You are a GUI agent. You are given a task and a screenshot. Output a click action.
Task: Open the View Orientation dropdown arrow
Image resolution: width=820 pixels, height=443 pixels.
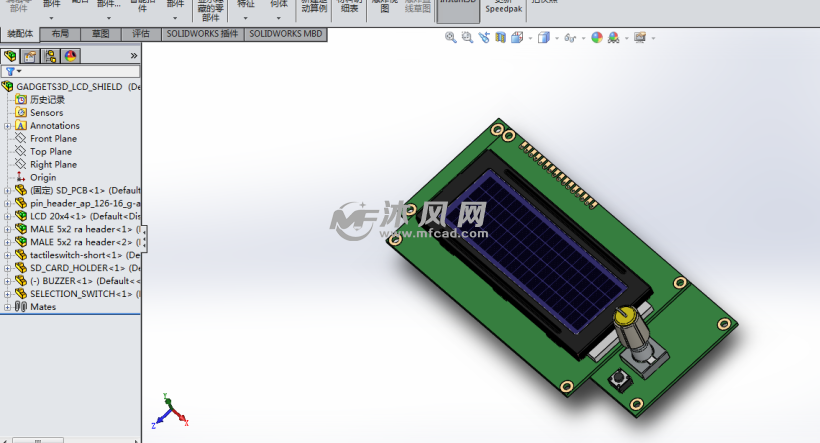pyautogui.click(x=530, y=38)
